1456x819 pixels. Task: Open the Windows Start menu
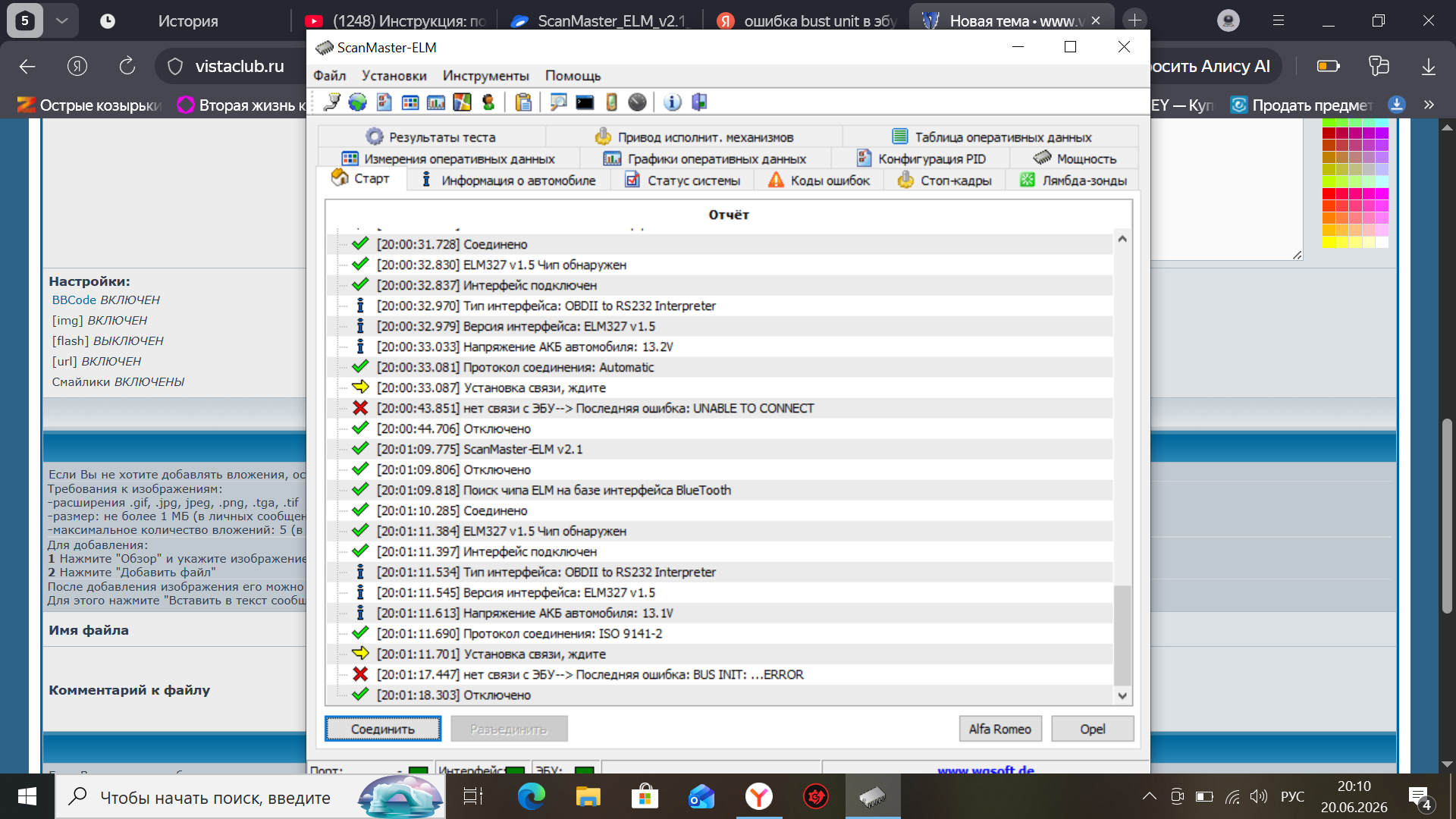click(x=27, y=796)
